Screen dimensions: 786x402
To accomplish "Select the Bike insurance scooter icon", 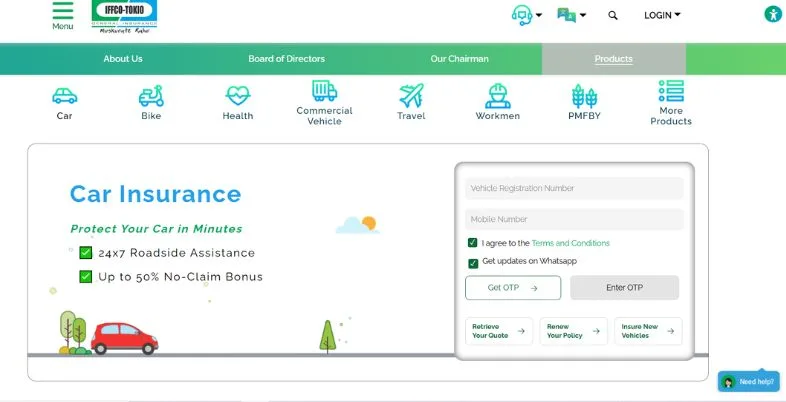I will pyautogui.click(x=151, y=95).
